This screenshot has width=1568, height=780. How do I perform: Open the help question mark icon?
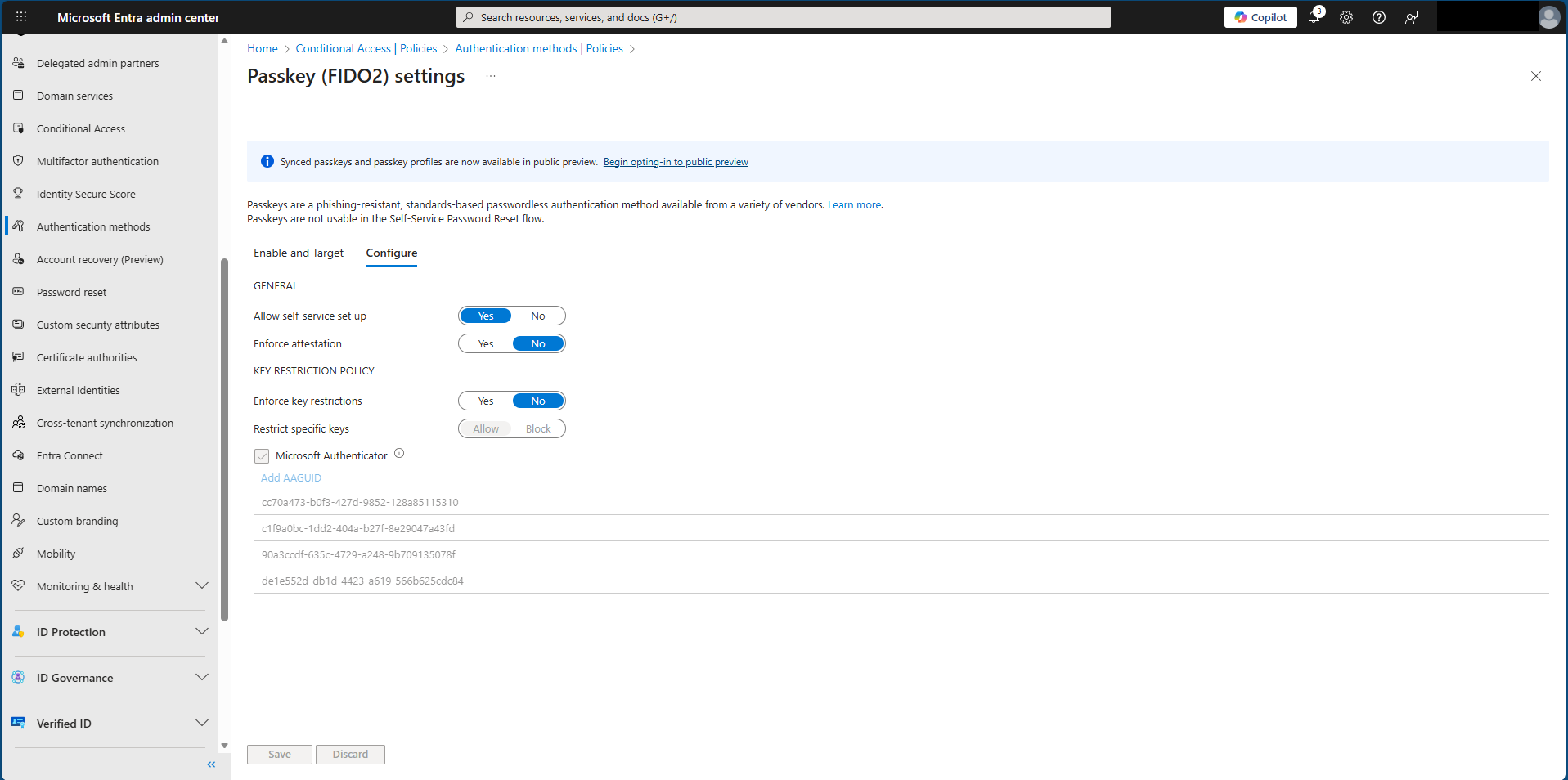[x=1379, y=17]
